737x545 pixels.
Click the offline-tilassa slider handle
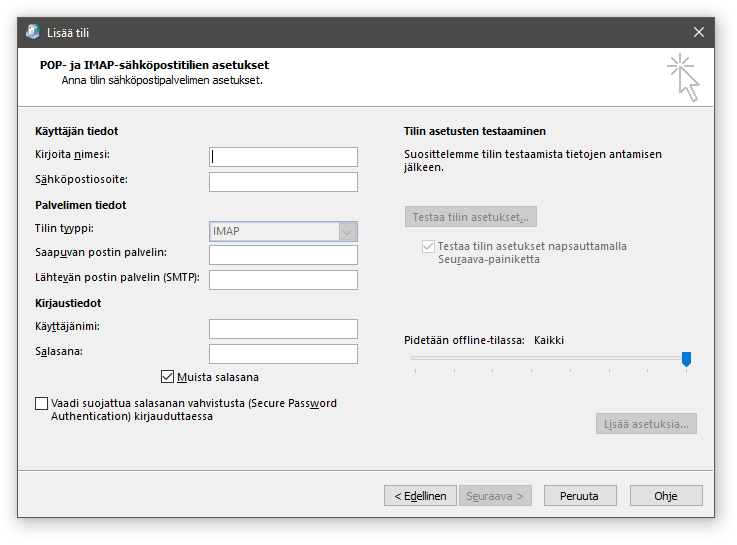click(686, 359)
